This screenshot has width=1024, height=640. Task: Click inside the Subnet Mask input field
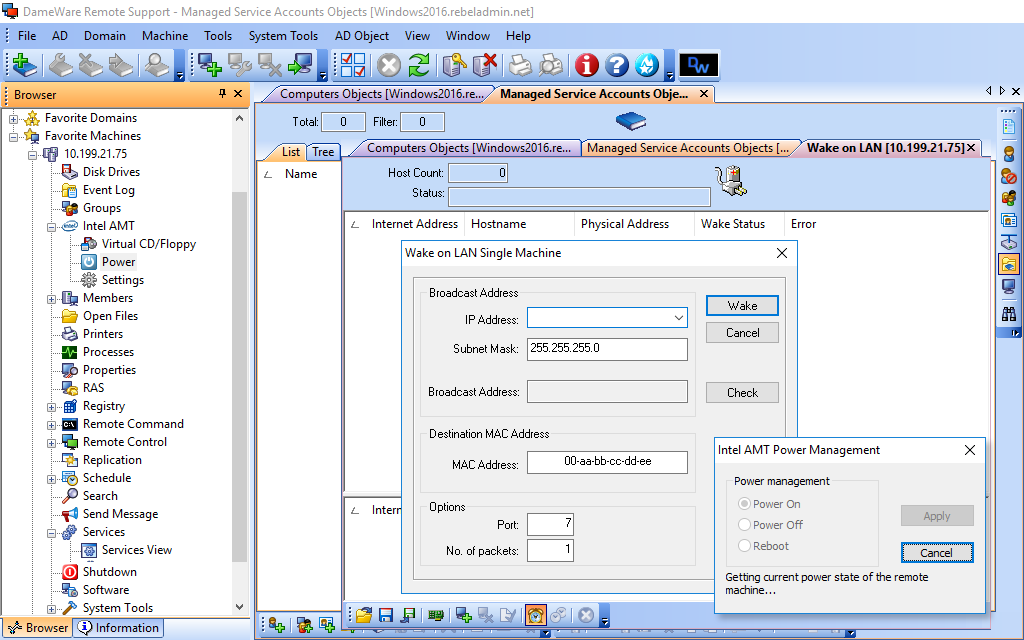point(607,349)
